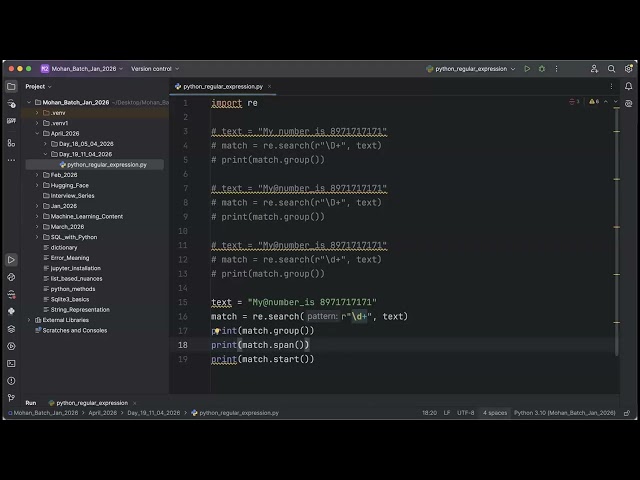Click April_2026 breadcrumb in status bar
This screenshot has height=480, width=640.
click(102, 413)
